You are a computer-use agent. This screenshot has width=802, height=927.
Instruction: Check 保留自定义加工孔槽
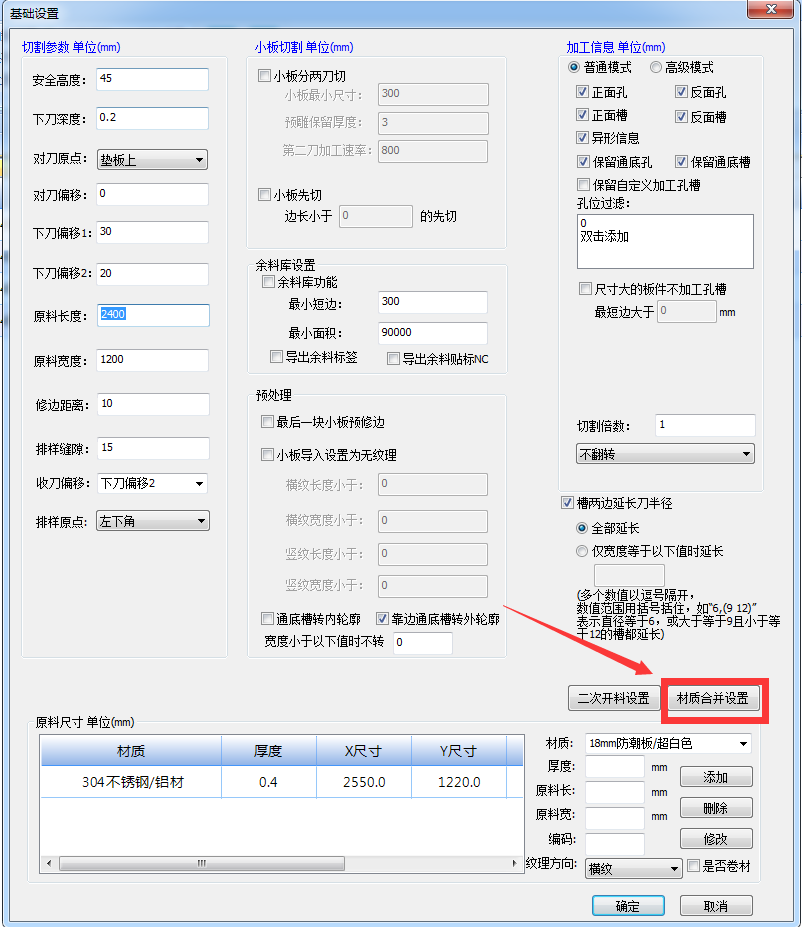[x=583, y=184]
